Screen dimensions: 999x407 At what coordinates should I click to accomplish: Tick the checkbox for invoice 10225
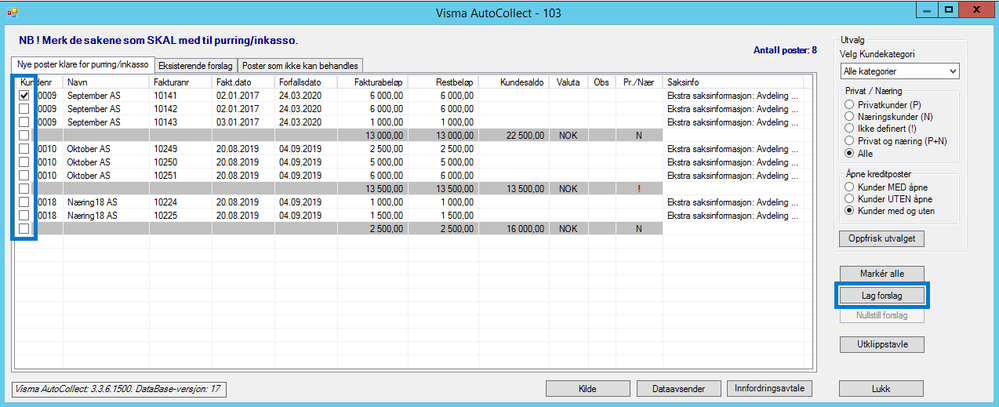pyautogui.click(x=24, y=215)
